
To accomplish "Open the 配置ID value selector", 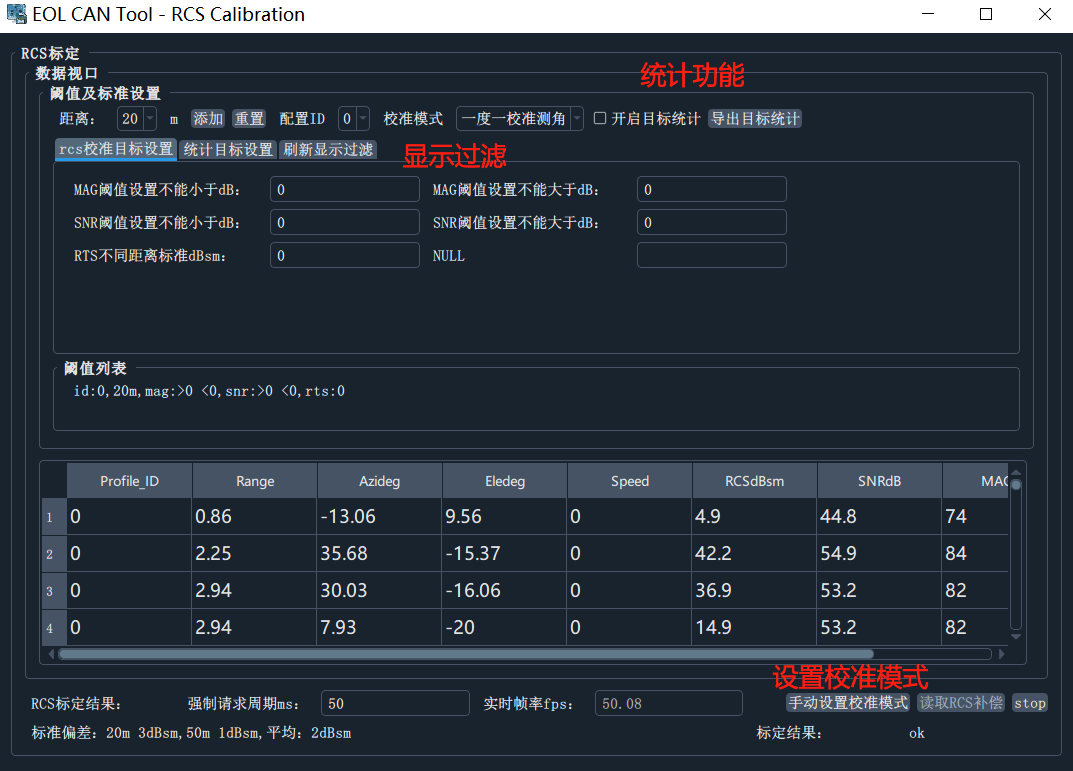I will 362,118.
